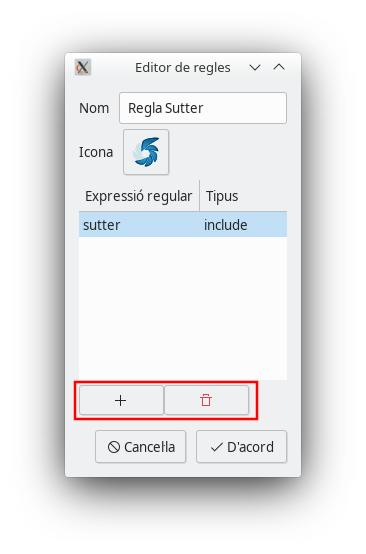366x554 pixels.
Task: Minimize window using down chevron
Action: tap(255, 67)
